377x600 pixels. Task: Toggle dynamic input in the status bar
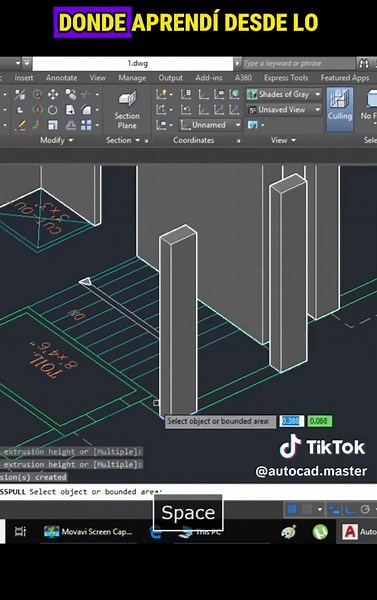pyautogui.click(x=335, y=509)
